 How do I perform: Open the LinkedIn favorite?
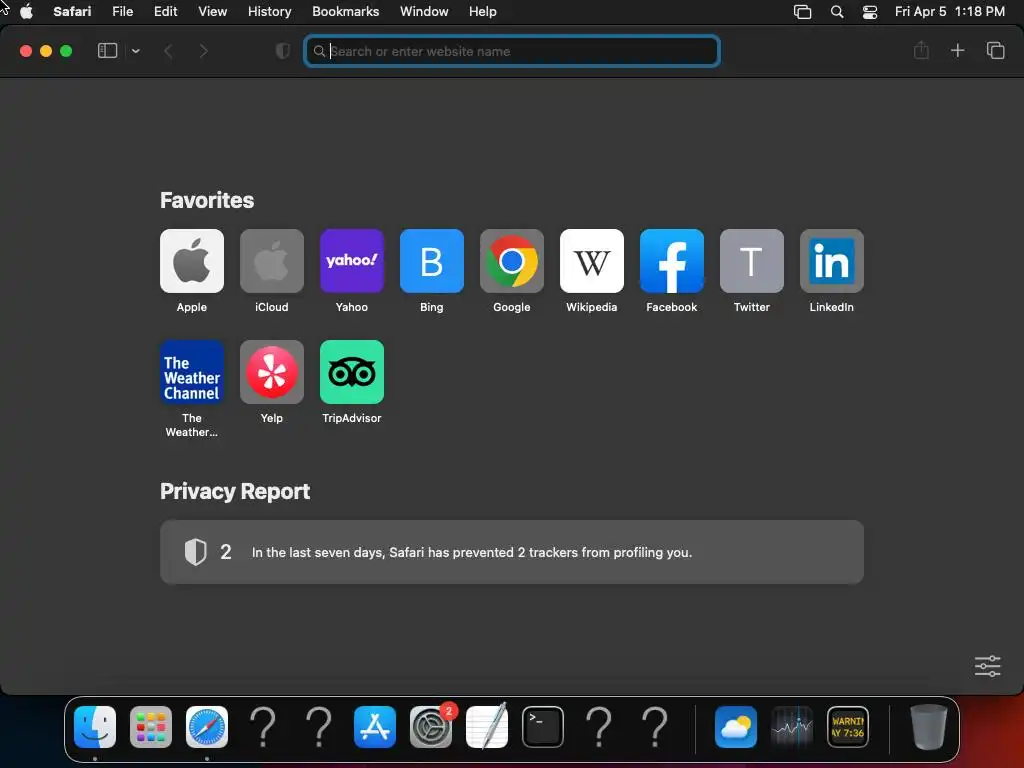click(831, 261)
